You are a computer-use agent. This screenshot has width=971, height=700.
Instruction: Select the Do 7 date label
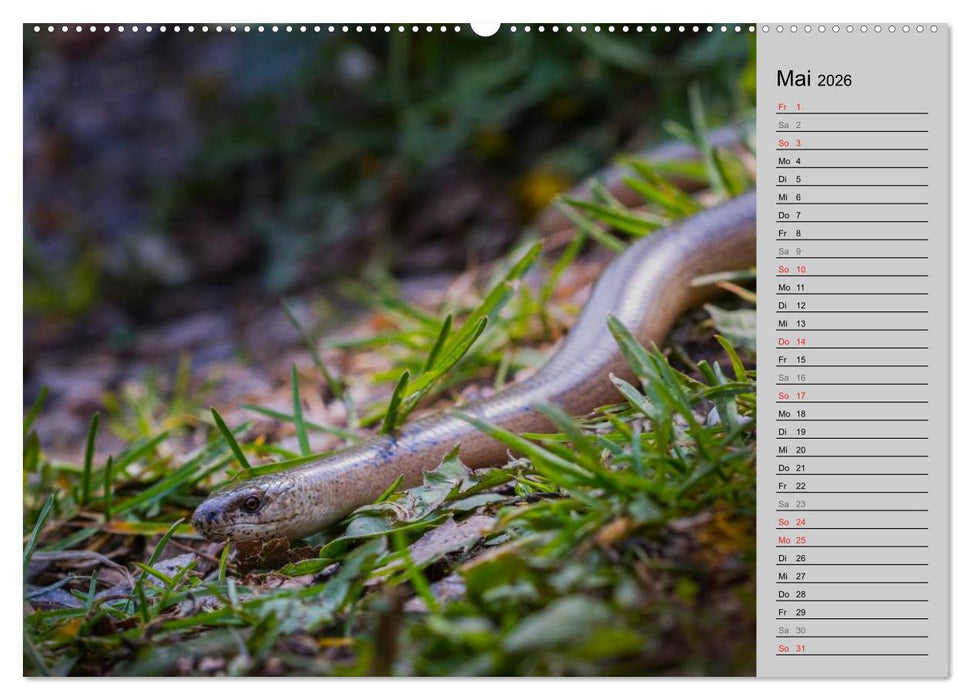(789, 215)
